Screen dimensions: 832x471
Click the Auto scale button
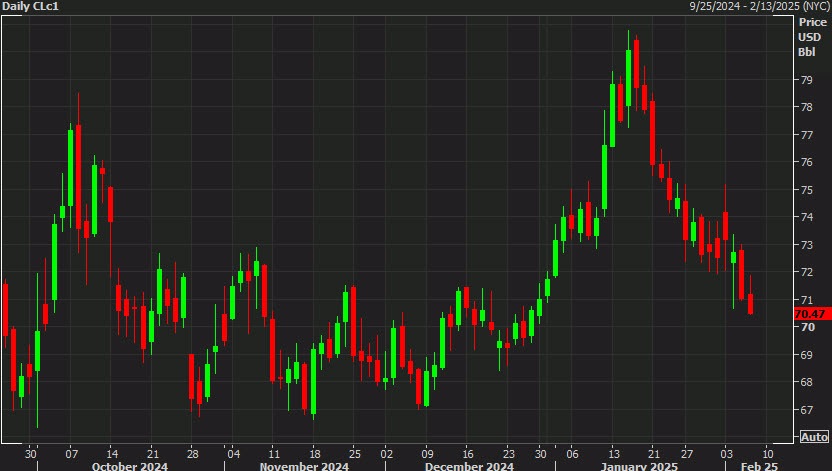tap(814, 437)
